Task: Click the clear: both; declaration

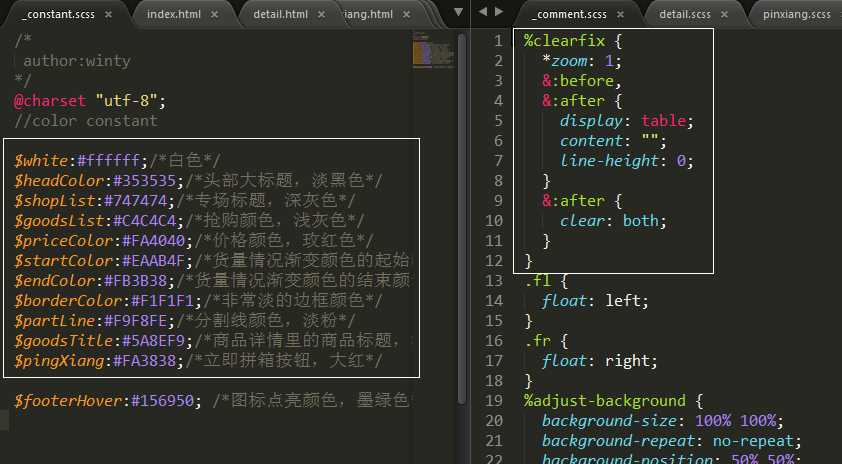Action: click(x=614, y=220)
